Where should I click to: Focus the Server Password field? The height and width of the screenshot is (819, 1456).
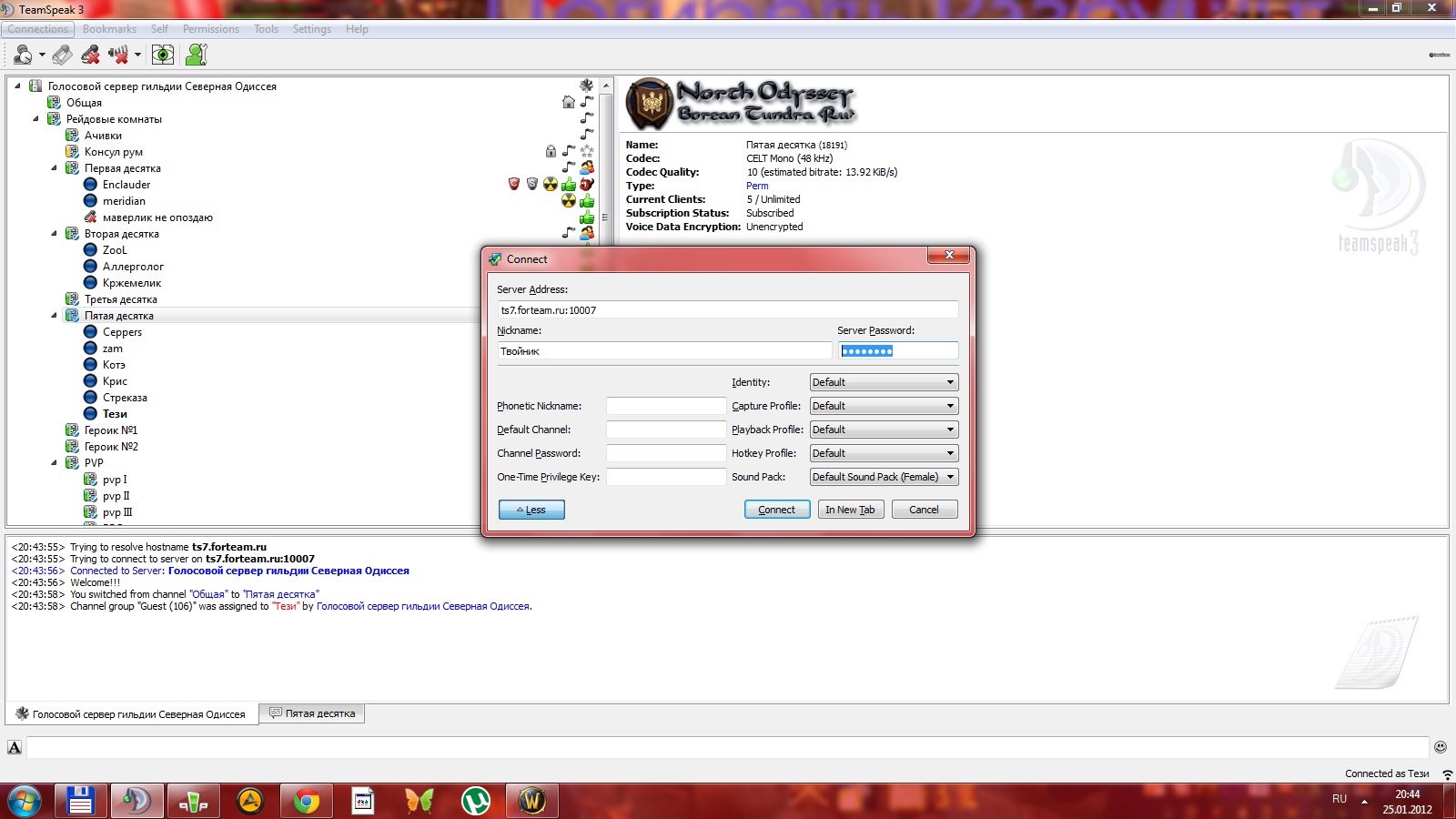[898, 350]
